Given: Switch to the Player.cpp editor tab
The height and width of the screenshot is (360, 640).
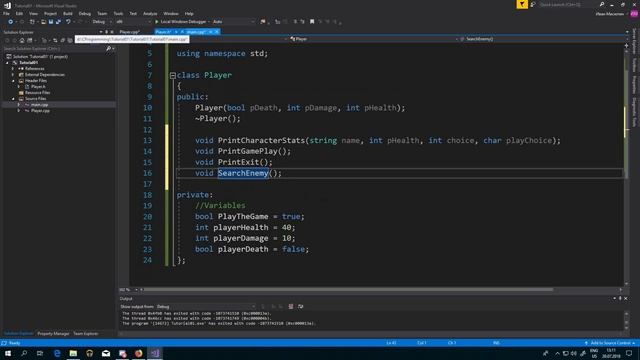Looking at the screenshot, I should pos(129,32).
